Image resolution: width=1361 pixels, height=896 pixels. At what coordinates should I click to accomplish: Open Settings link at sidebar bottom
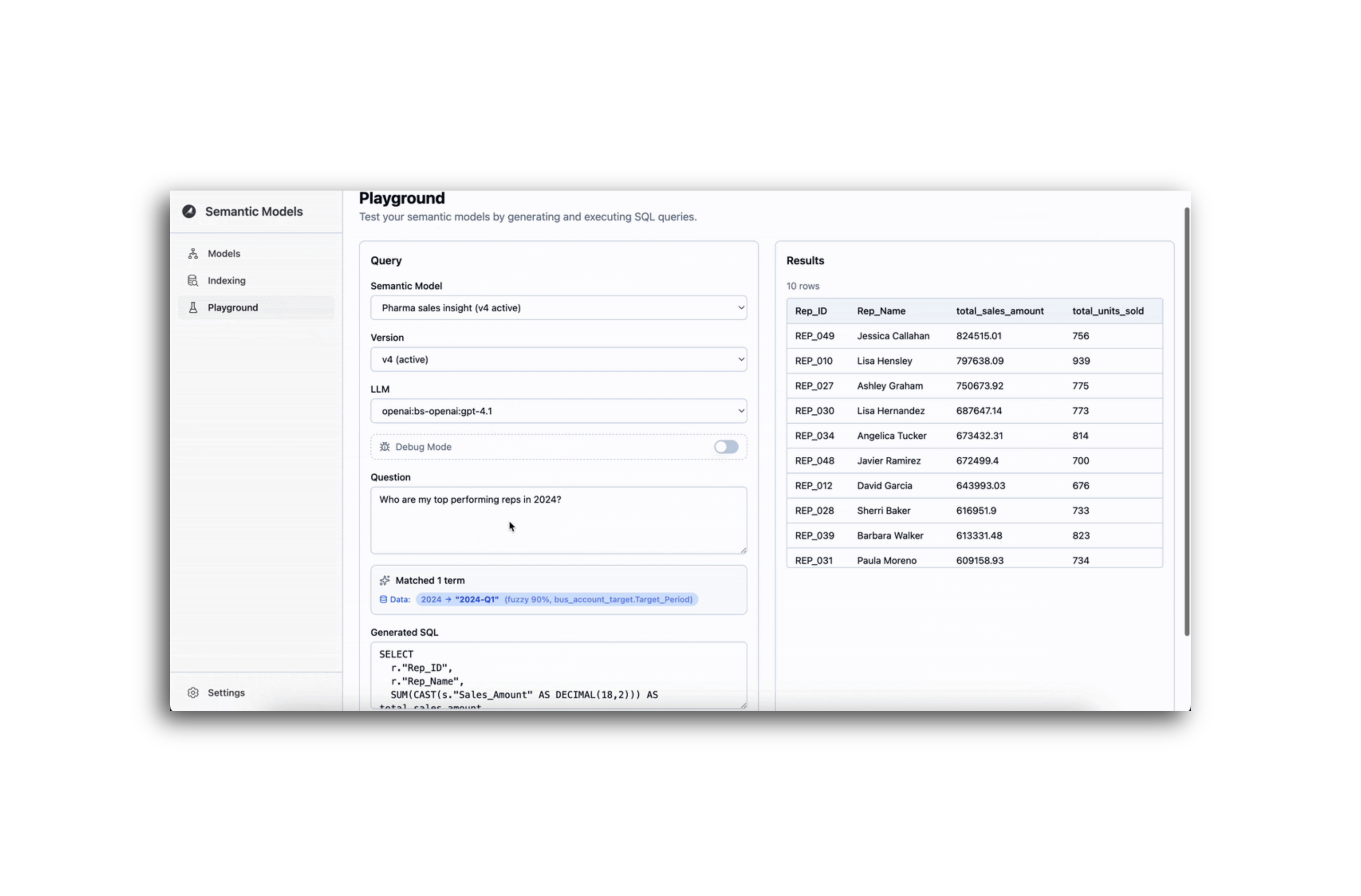[x=226, y=692]
